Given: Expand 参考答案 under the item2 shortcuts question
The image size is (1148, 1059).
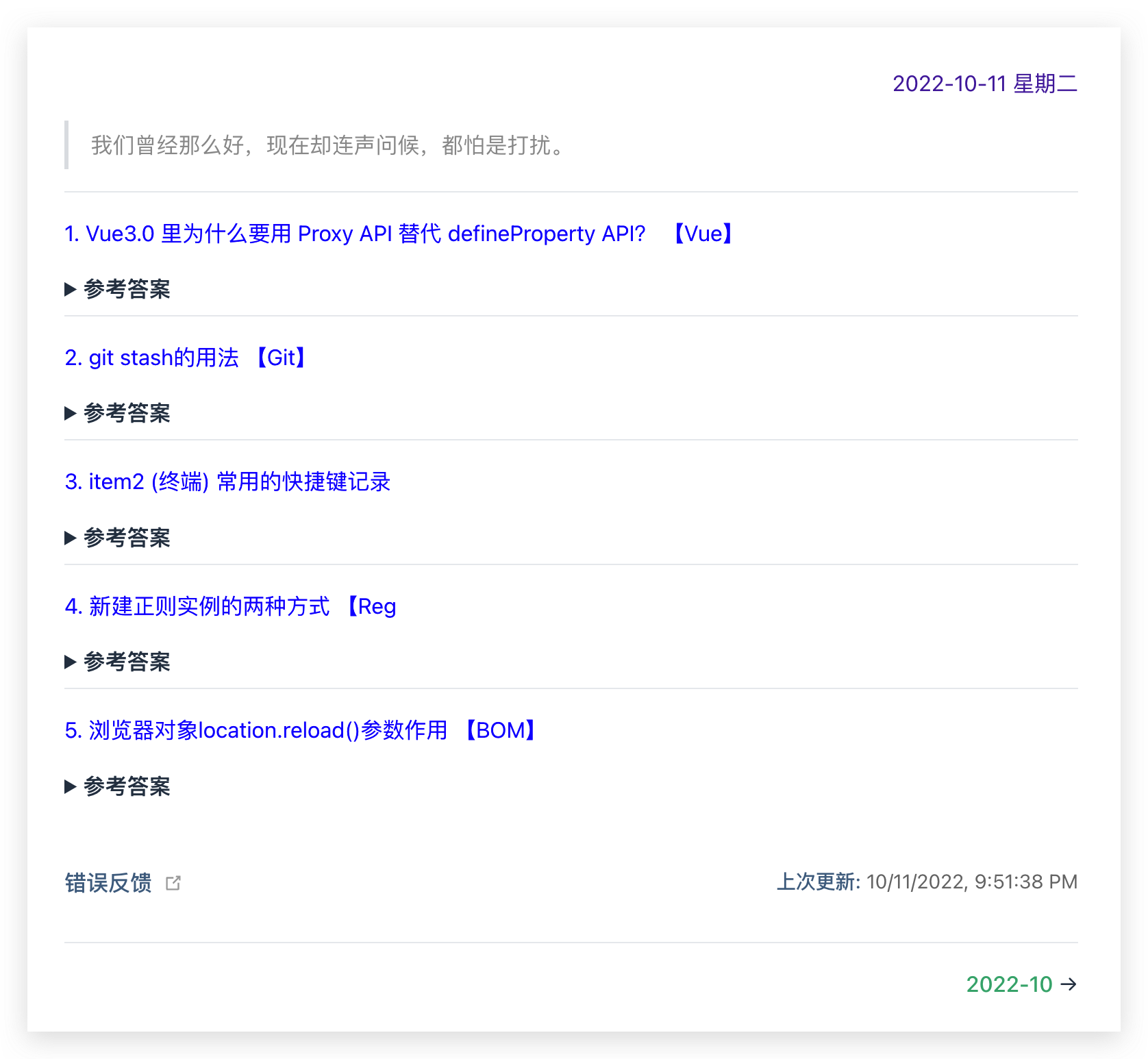Looking at the screenshot, I should coord(118,538).
